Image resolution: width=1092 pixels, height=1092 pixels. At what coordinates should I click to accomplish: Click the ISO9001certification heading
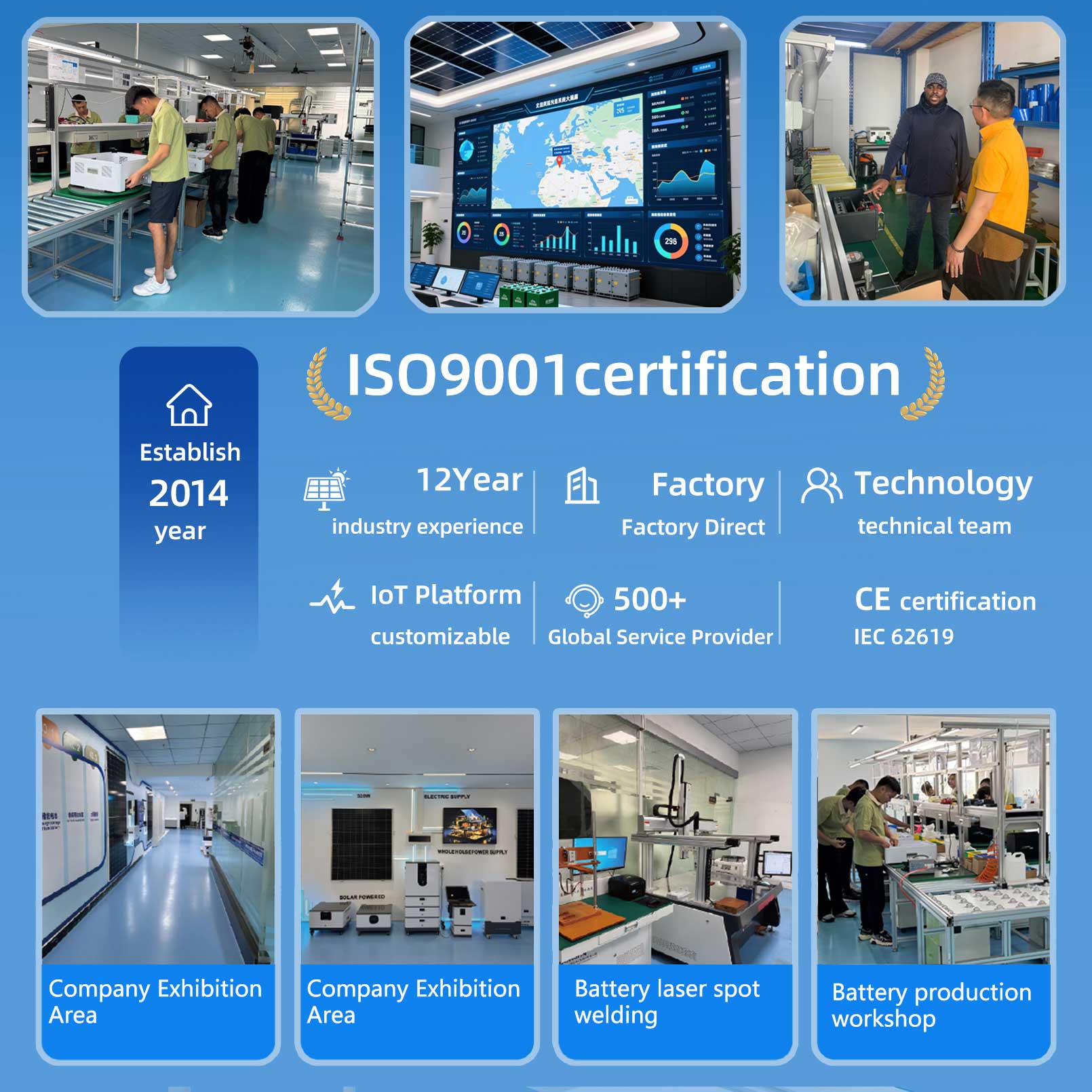623,374
